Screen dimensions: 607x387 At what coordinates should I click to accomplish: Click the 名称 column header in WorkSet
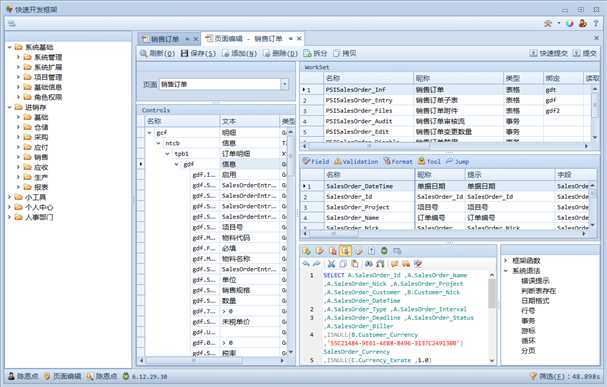pyautogui.click(x=369, y=78)
